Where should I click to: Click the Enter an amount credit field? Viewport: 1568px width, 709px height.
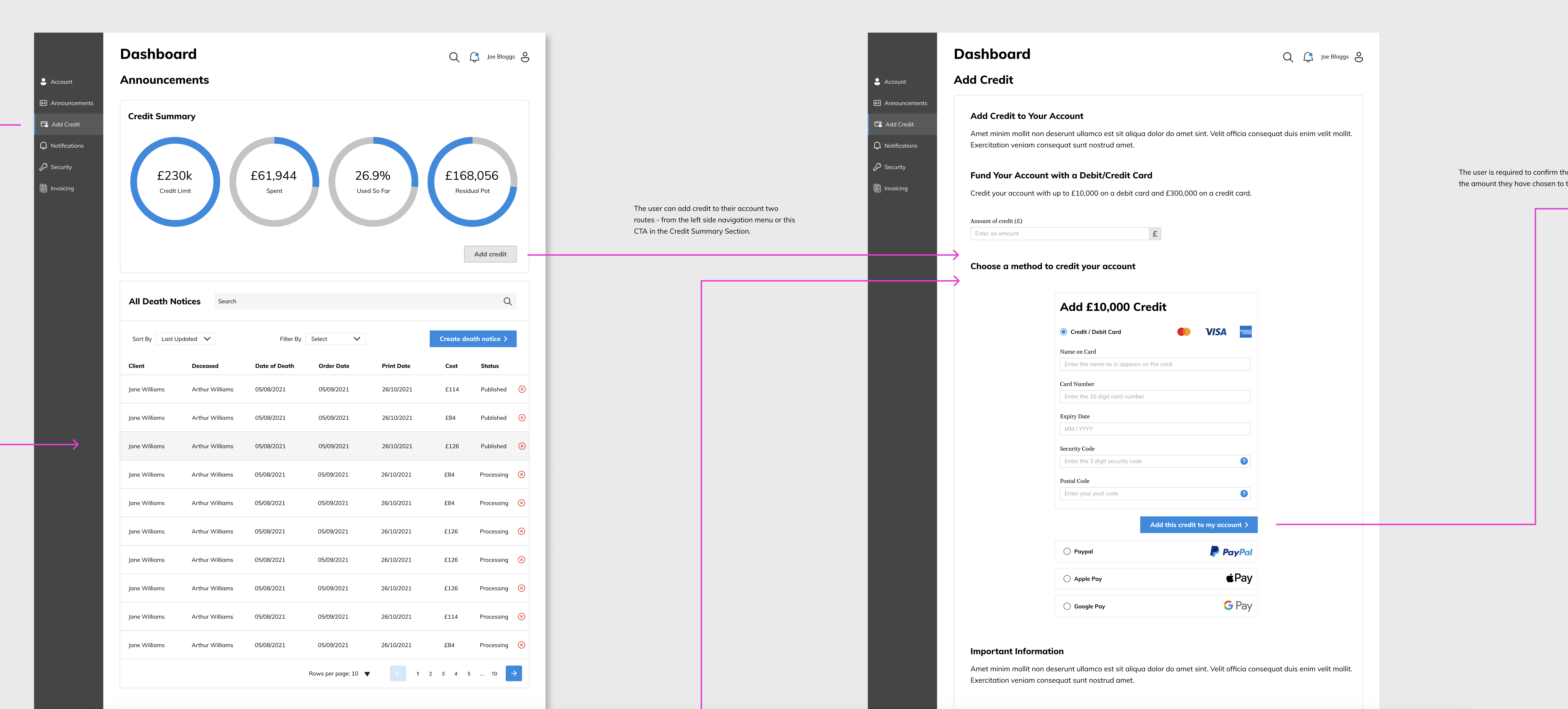[x=1059, y=234]
